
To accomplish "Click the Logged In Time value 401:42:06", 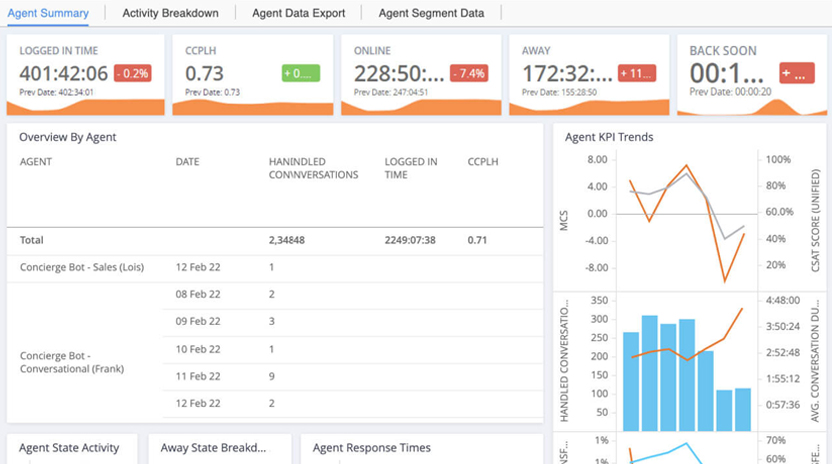I will point(64,73).
